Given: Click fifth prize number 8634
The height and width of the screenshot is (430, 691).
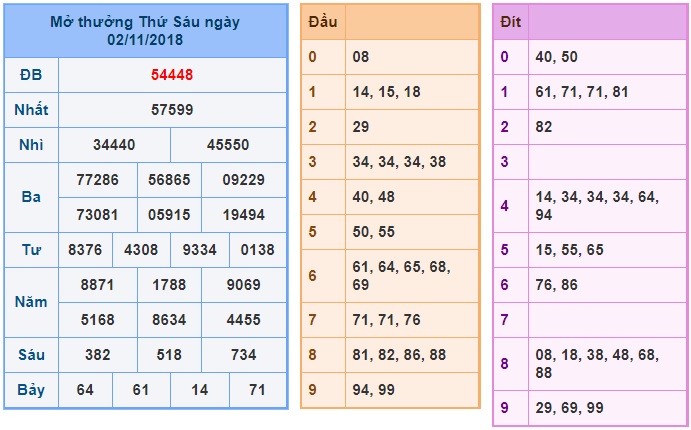Looking at the screenshot, I should coord(169,319).
